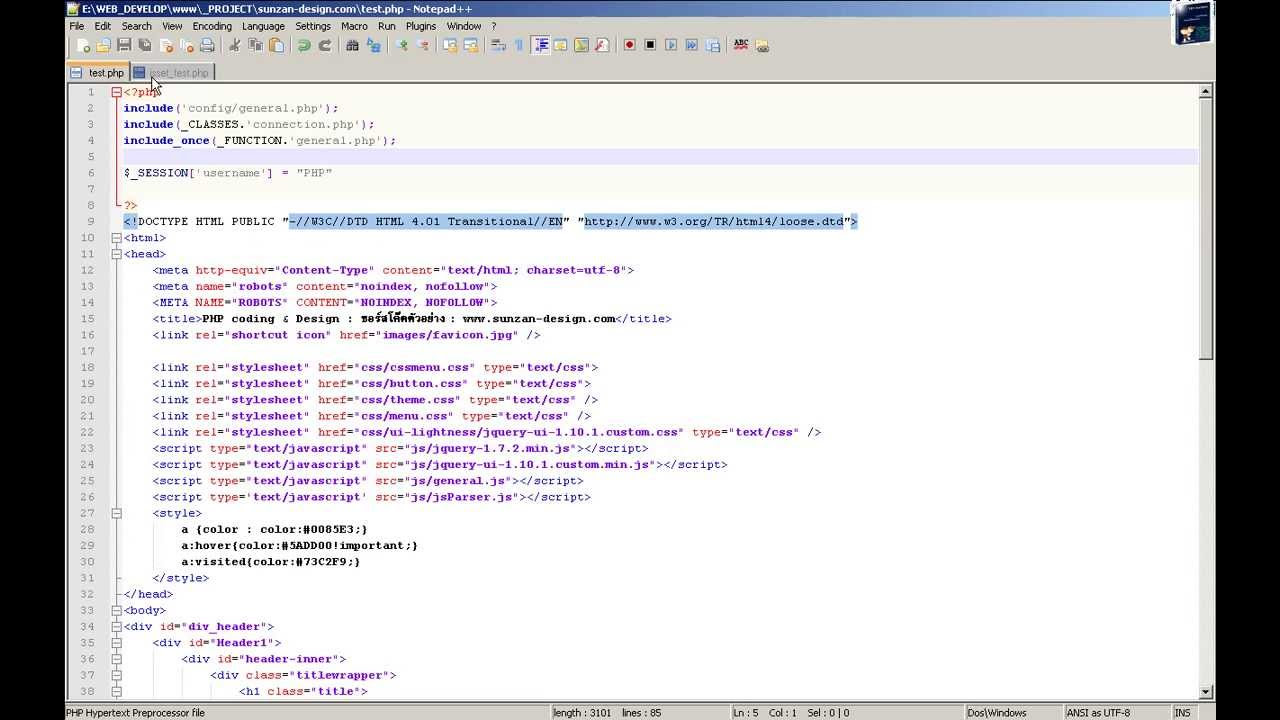Collapse the header-inner fold on line 36
Screen dimensions: 1280x720
click(x=117, y=659)
